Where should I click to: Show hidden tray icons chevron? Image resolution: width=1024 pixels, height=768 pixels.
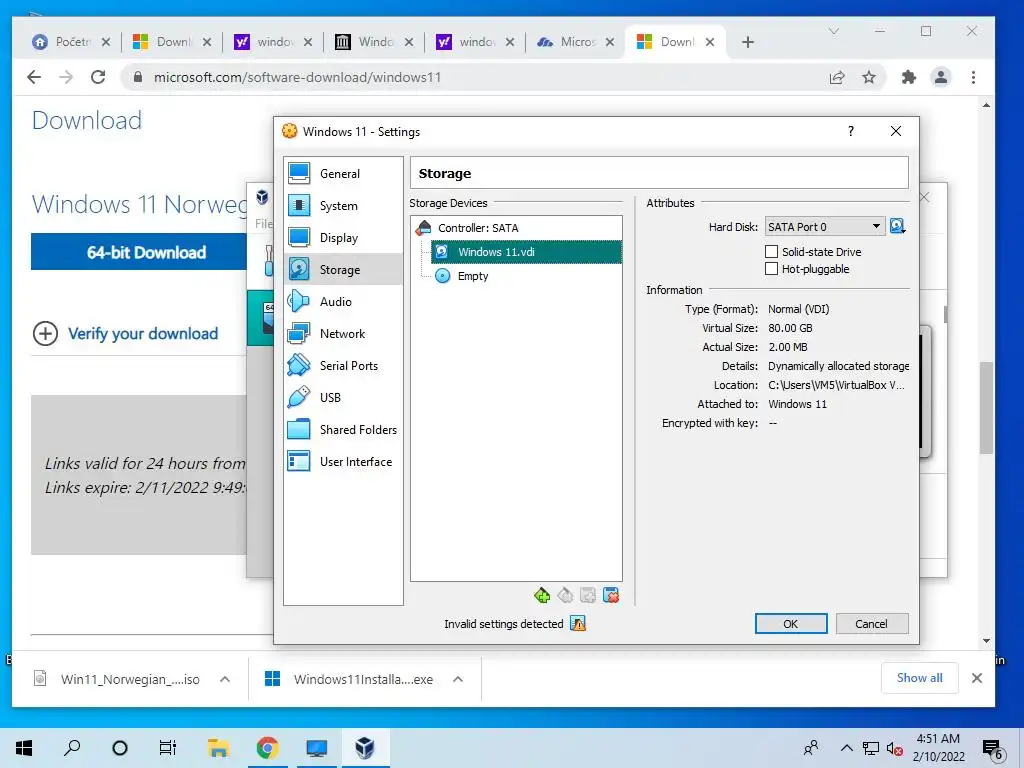[x=846, y=748]
